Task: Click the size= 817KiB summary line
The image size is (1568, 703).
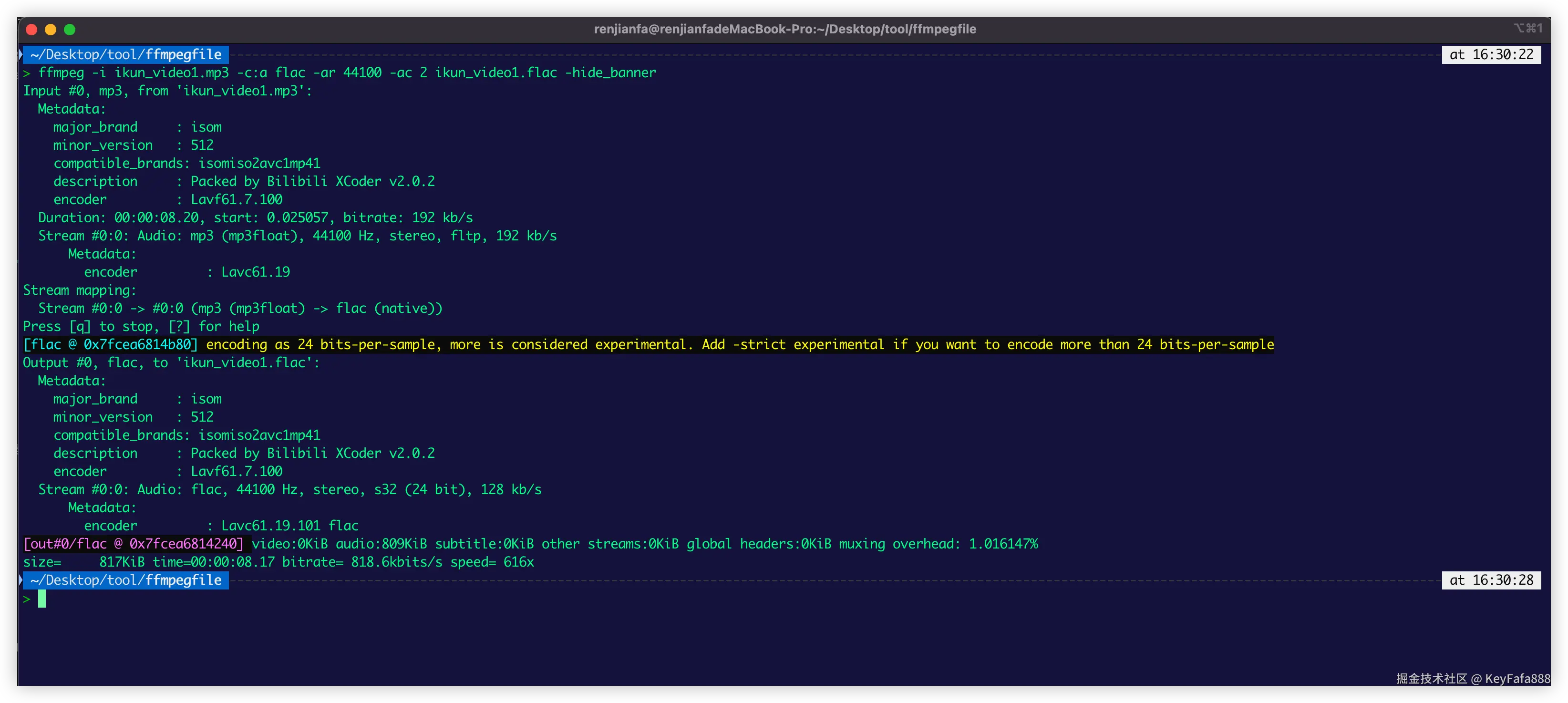Action: [x=278, y=562]
